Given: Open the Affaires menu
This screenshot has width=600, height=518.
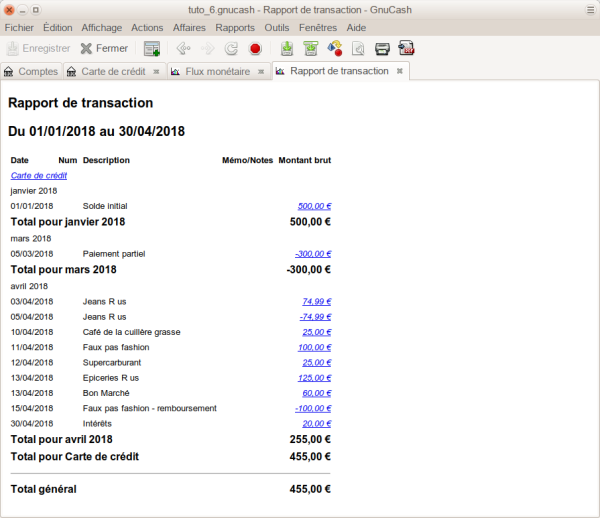Looking at the screenshot, I should point(189,28).
